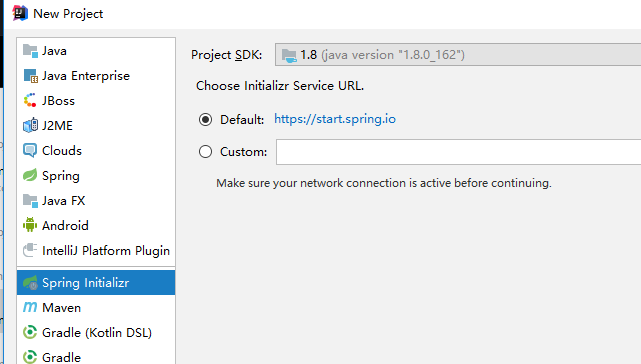This screenshot has width=641, height=364.
Task: Enable the Default service URL radio button
Action: 205,119
